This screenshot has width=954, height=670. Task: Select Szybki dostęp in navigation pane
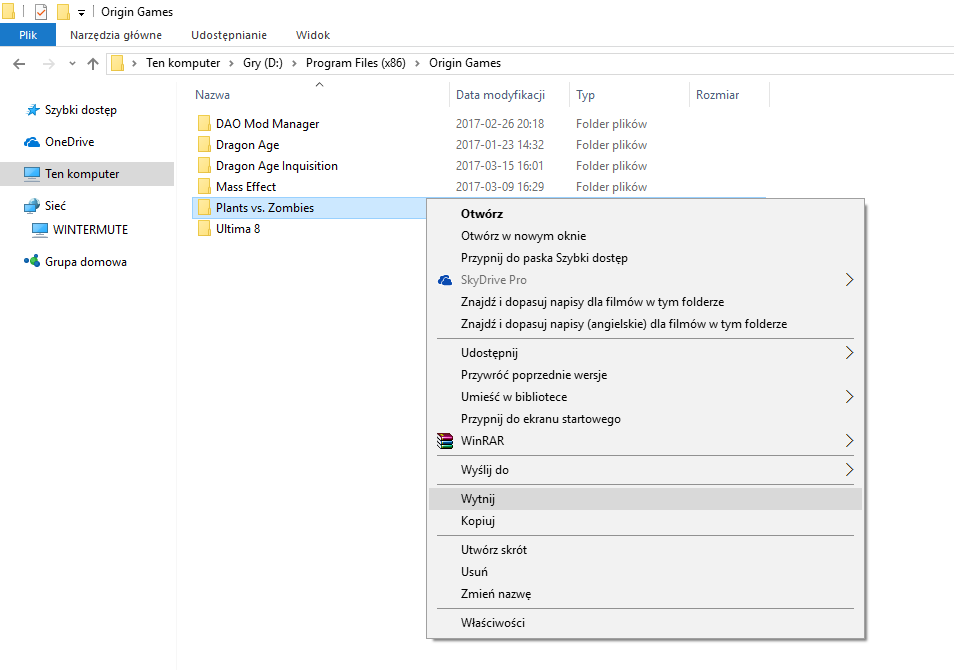(x=80, y=110)
